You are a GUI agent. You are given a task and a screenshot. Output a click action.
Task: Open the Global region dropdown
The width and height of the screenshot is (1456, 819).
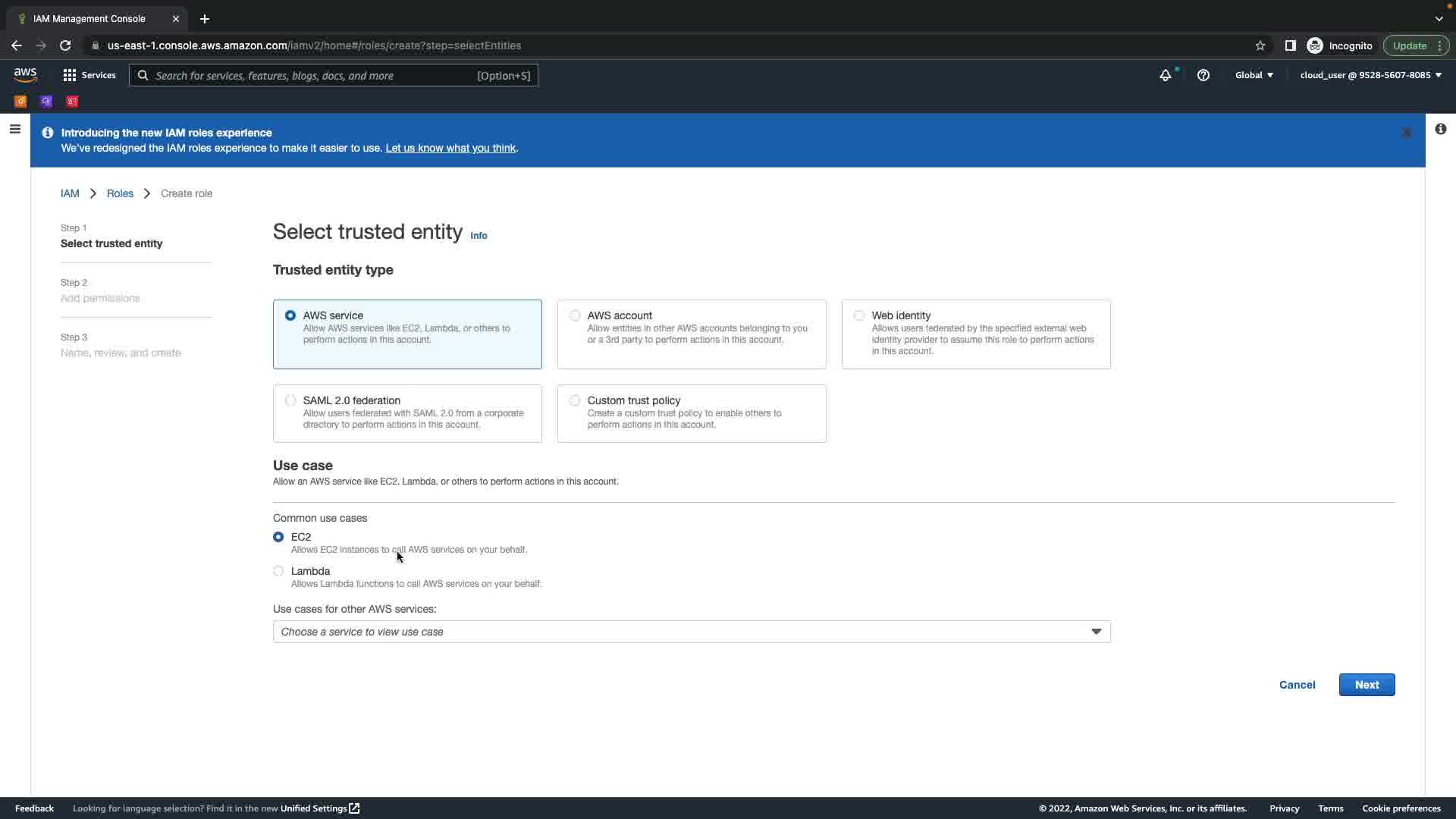1254,75
